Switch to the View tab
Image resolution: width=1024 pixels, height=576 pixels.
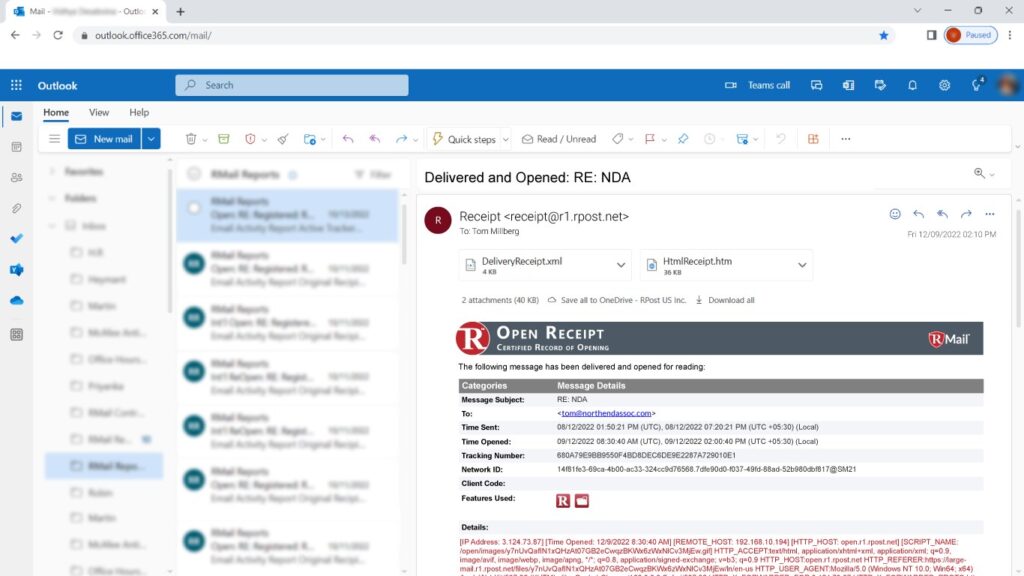point(98,112)
